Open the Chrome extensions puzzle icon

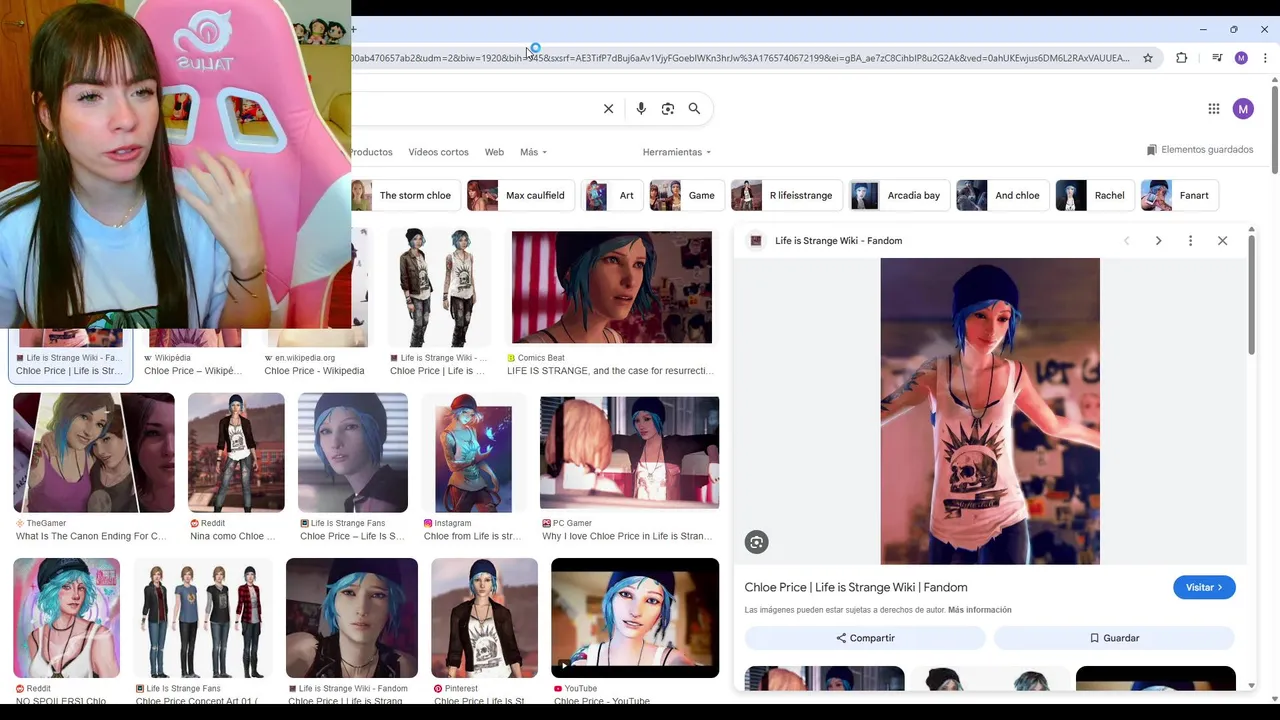point(1181,58)
